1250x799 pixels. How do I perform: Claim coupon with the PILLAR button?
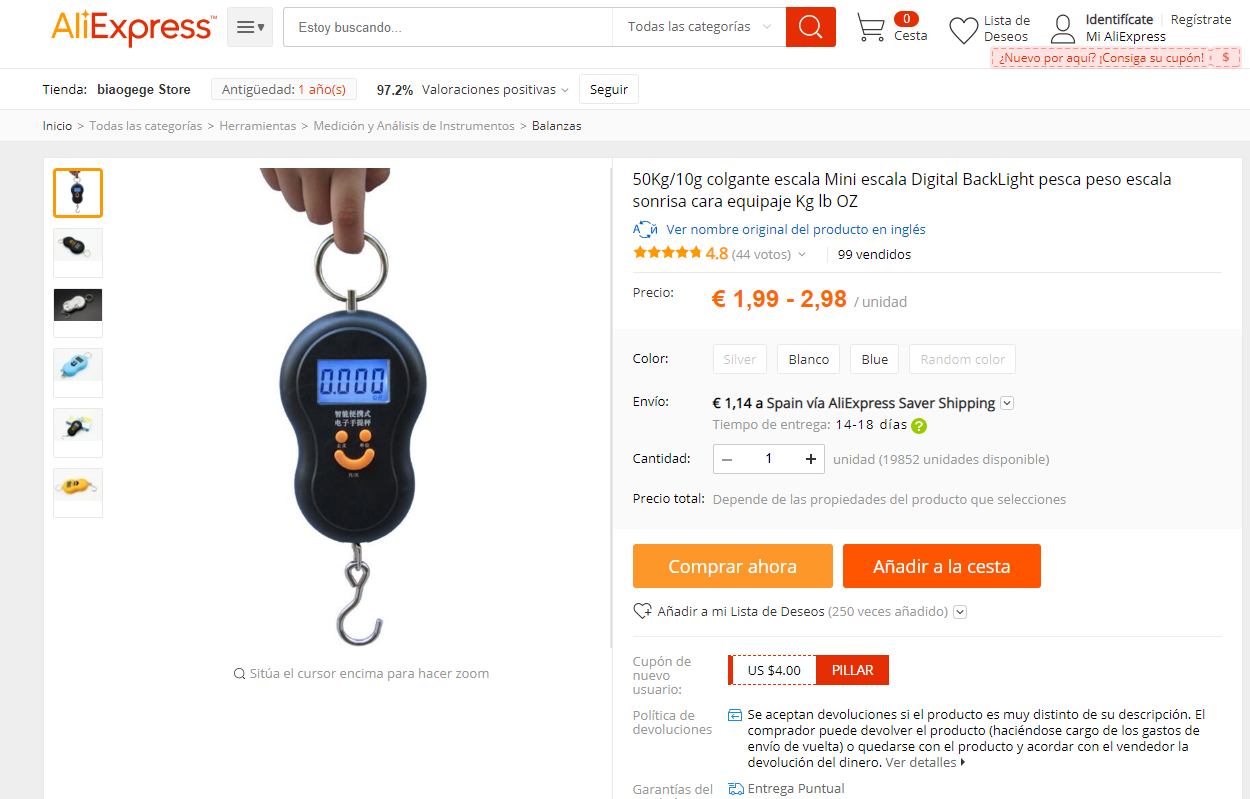click(852, 670)
